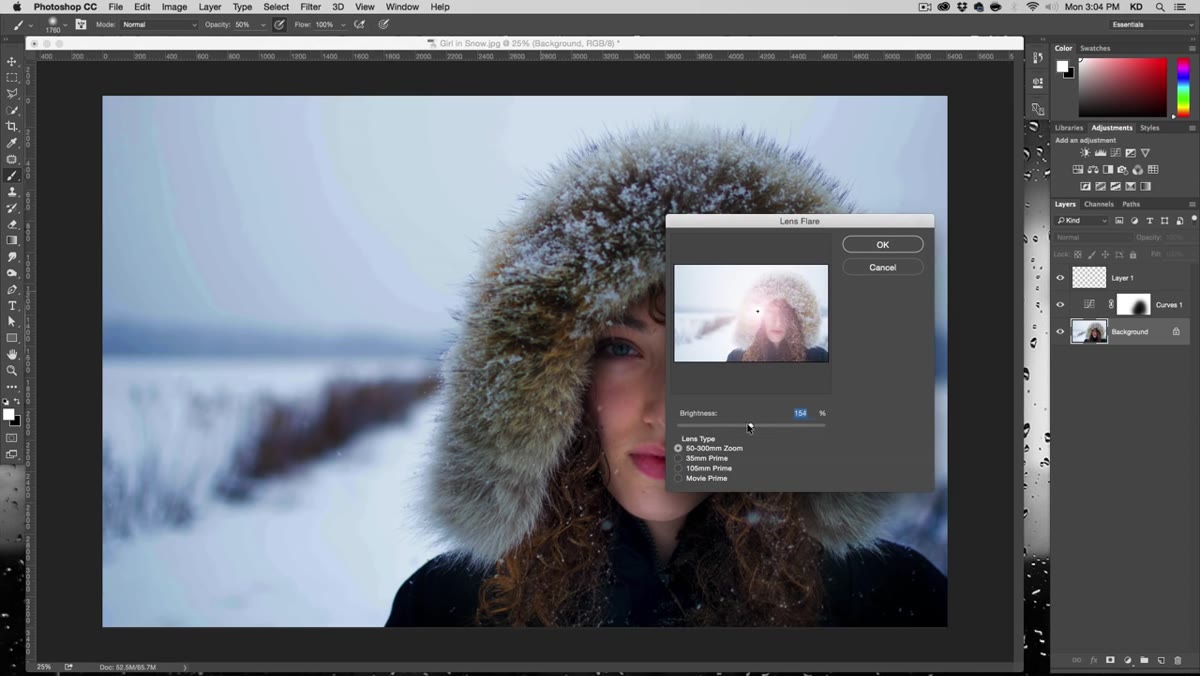Click the Brightness value field
This screenshot has height=676, width=1200.
801,413
